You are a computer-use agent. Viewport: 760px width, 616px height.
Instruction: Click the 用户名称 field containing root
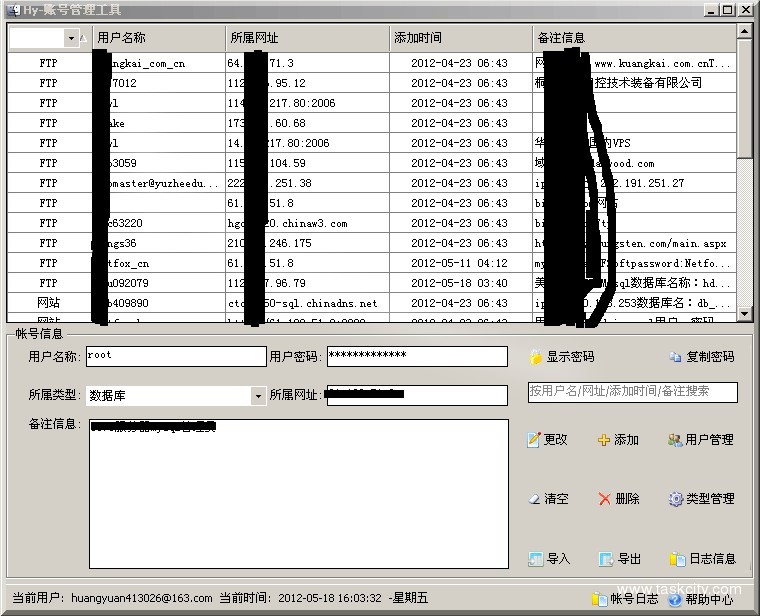(x=175, y=356)
